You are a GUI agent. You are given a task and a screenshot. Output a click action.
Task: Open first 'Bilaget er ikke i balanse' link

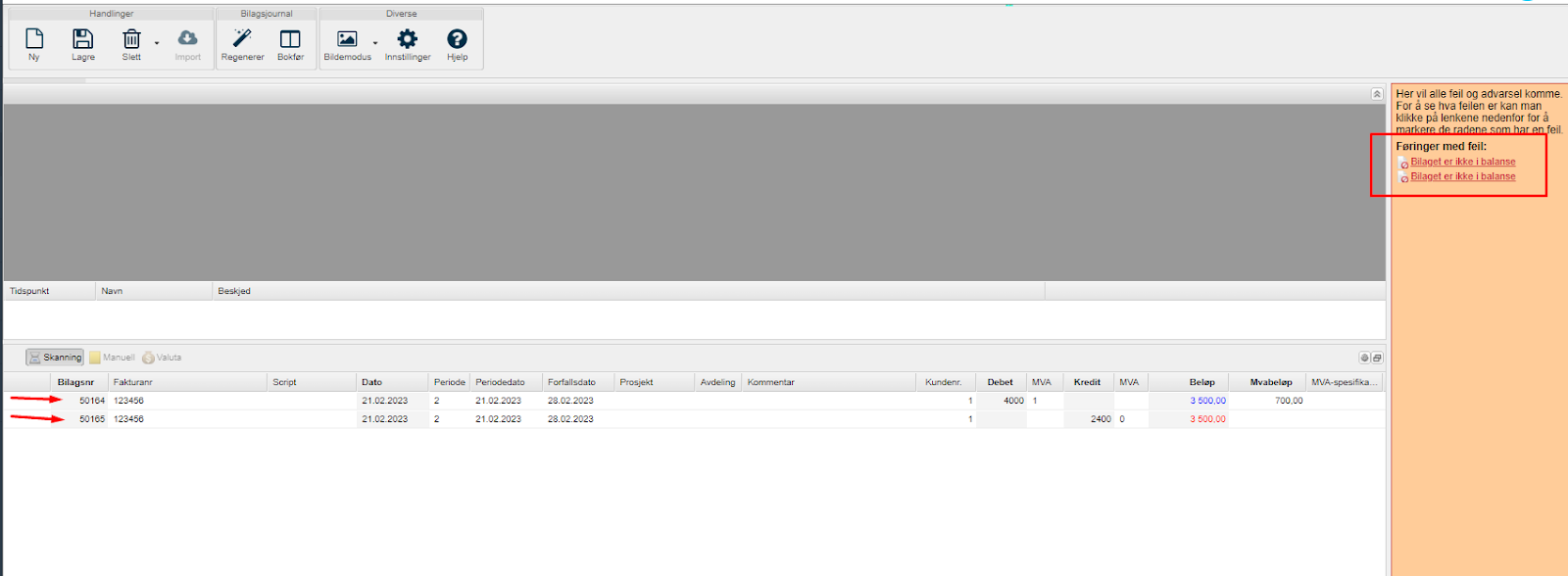coord(1462,162)
